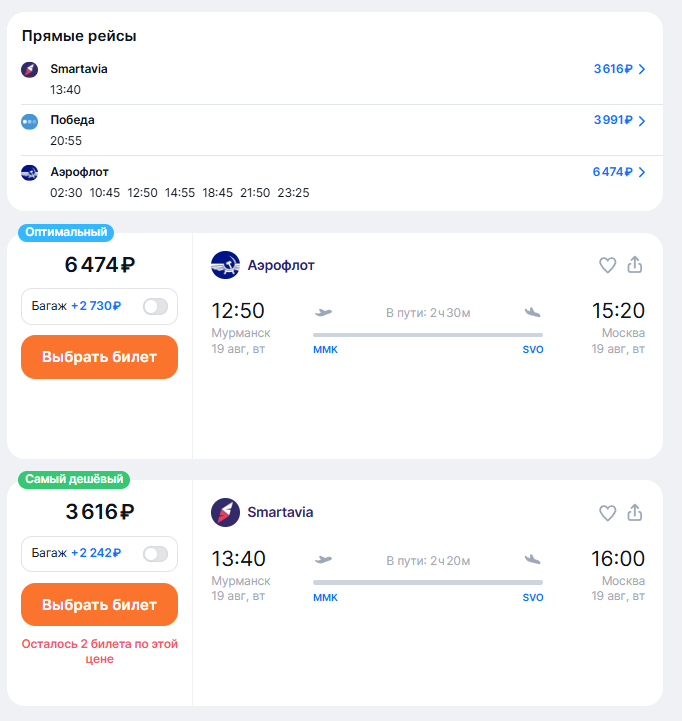Expand Победа 3 991₽ direct flight chevron
The height and width of the screenshot is (721, 682).
642,120
